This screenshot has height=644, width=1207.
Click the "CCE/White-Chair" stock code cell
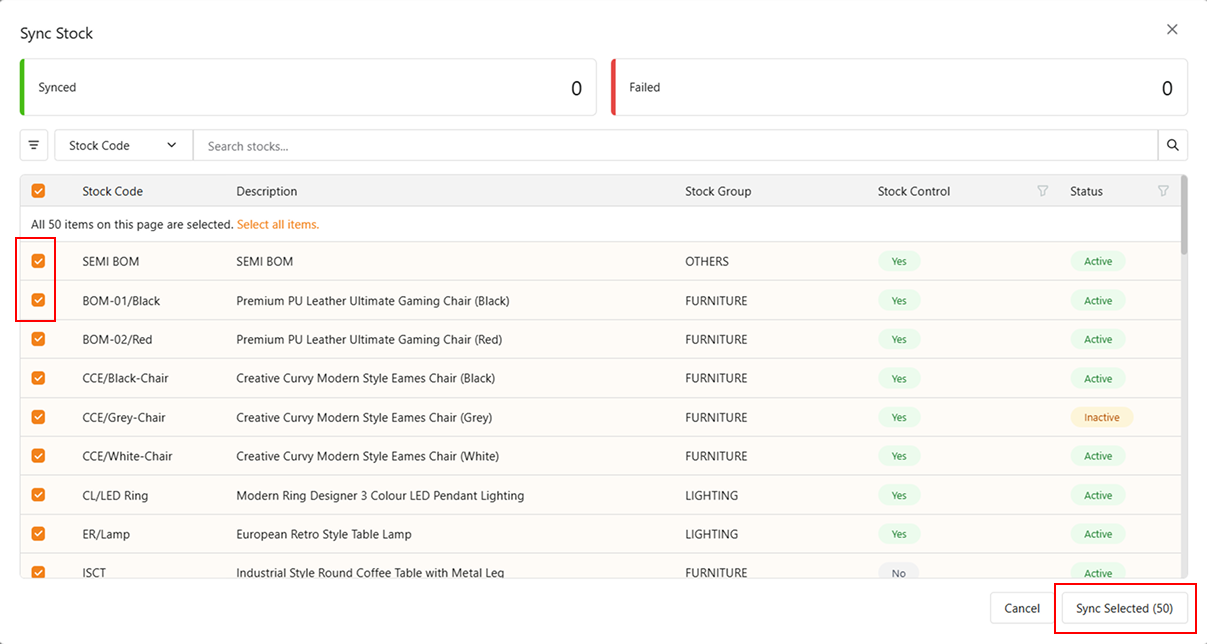[127, 456]
